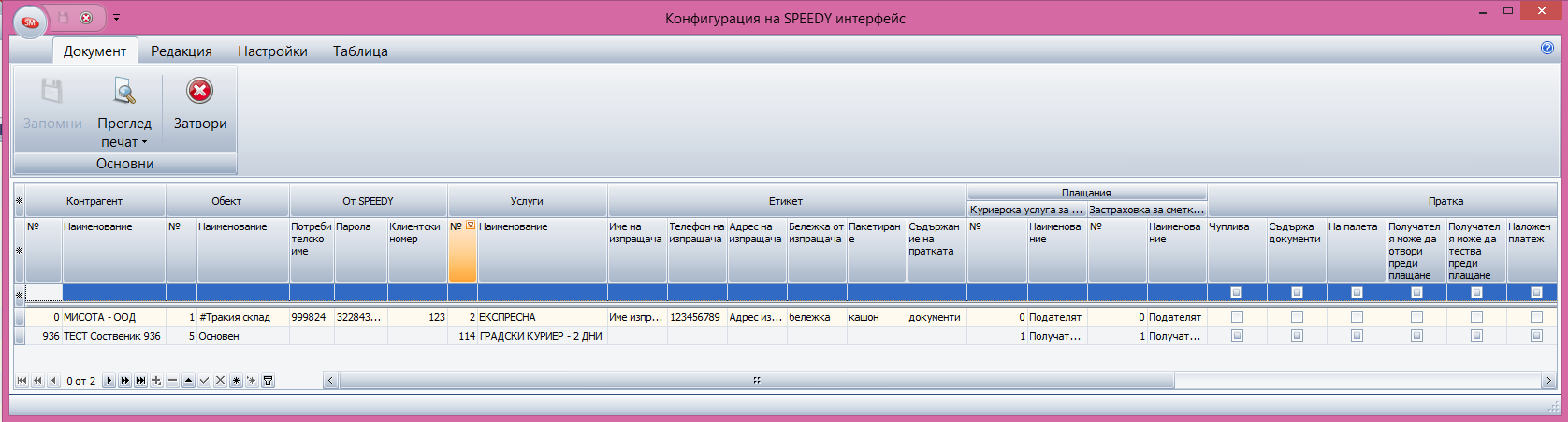Switch to the Документ tab
This screenshot has width=1568, height=422.
(94, 51)
